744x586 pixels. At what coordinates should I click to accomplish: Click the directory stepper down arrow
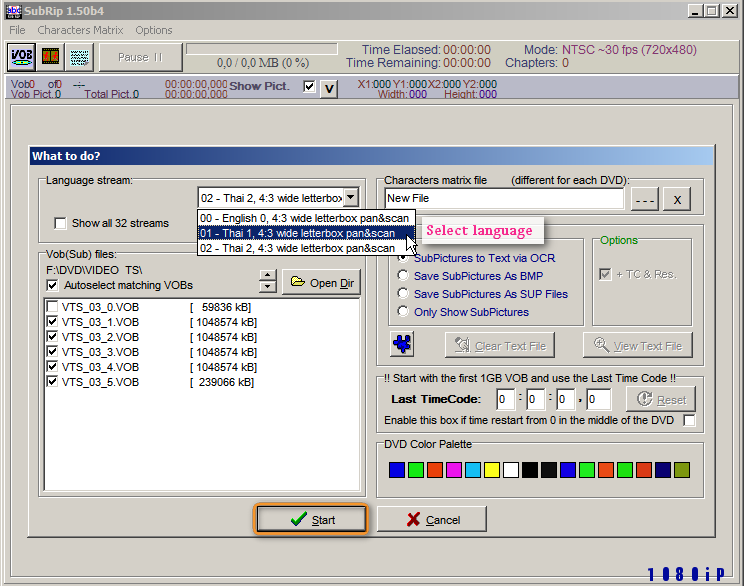point(268,286)
